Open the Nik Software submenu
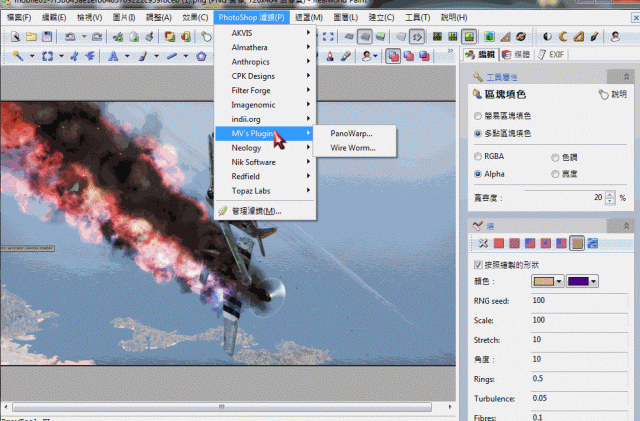The width and height of the screenshot is (640, 421). [x=265, y=162]
